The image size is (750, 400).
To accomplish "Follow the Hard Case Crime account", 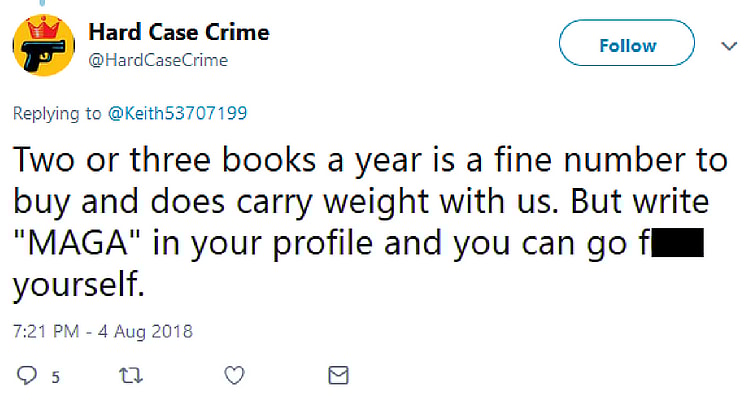I will pyautogui.click(x=627, y=46).
